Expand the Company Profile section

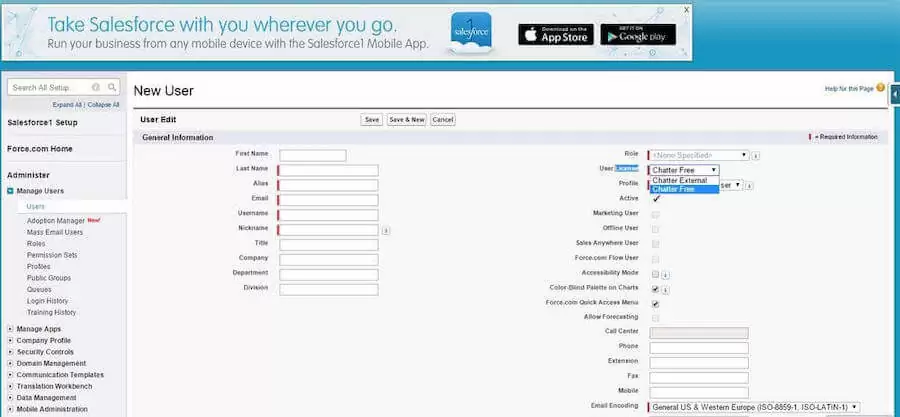tap(10, 341)
